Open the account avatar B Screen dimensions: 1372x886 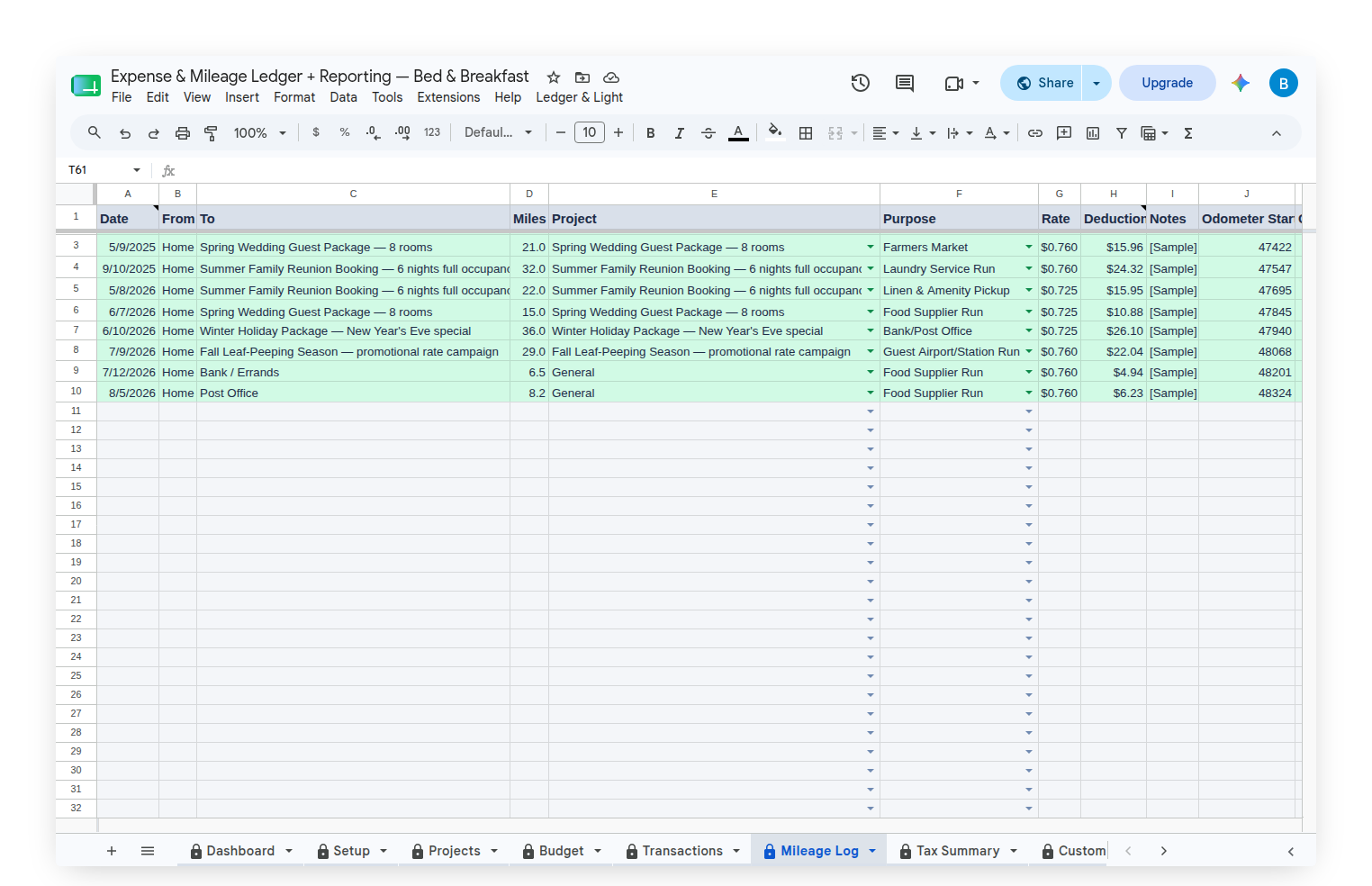click(x=1284, y=83)
